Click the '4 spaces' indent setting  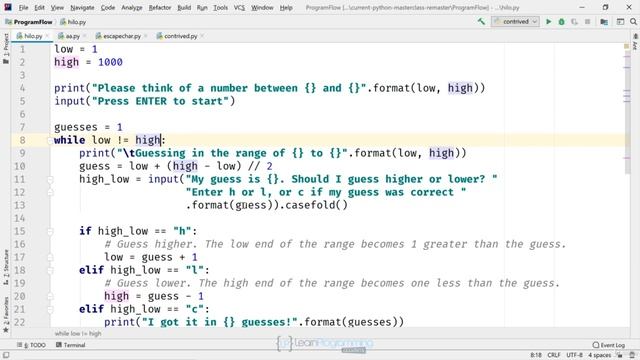coord(599,355)
